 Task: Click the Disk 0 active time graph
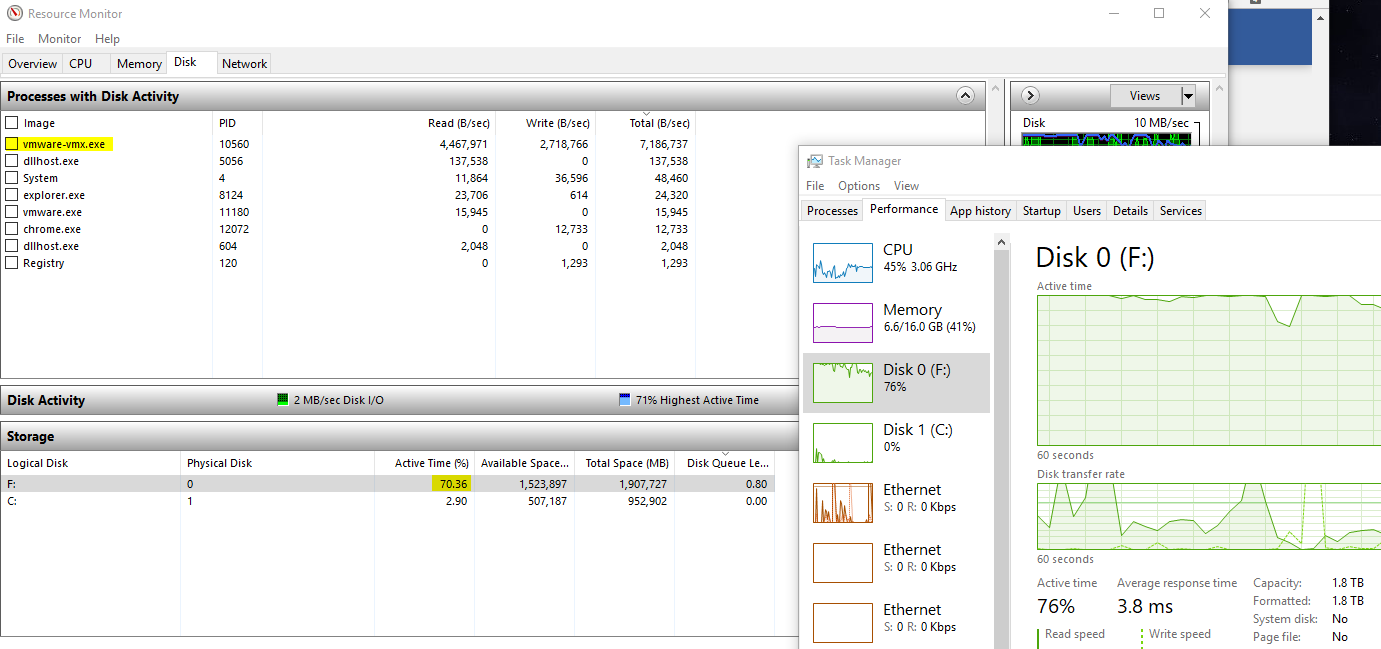(1209, 370)
